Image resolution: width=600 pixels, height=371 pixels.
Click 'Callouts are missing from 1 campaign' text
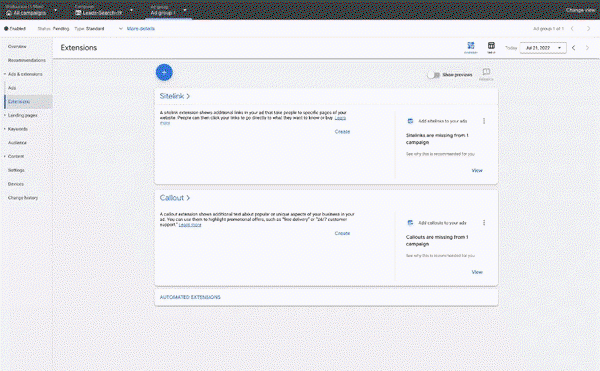pos(437,241)
